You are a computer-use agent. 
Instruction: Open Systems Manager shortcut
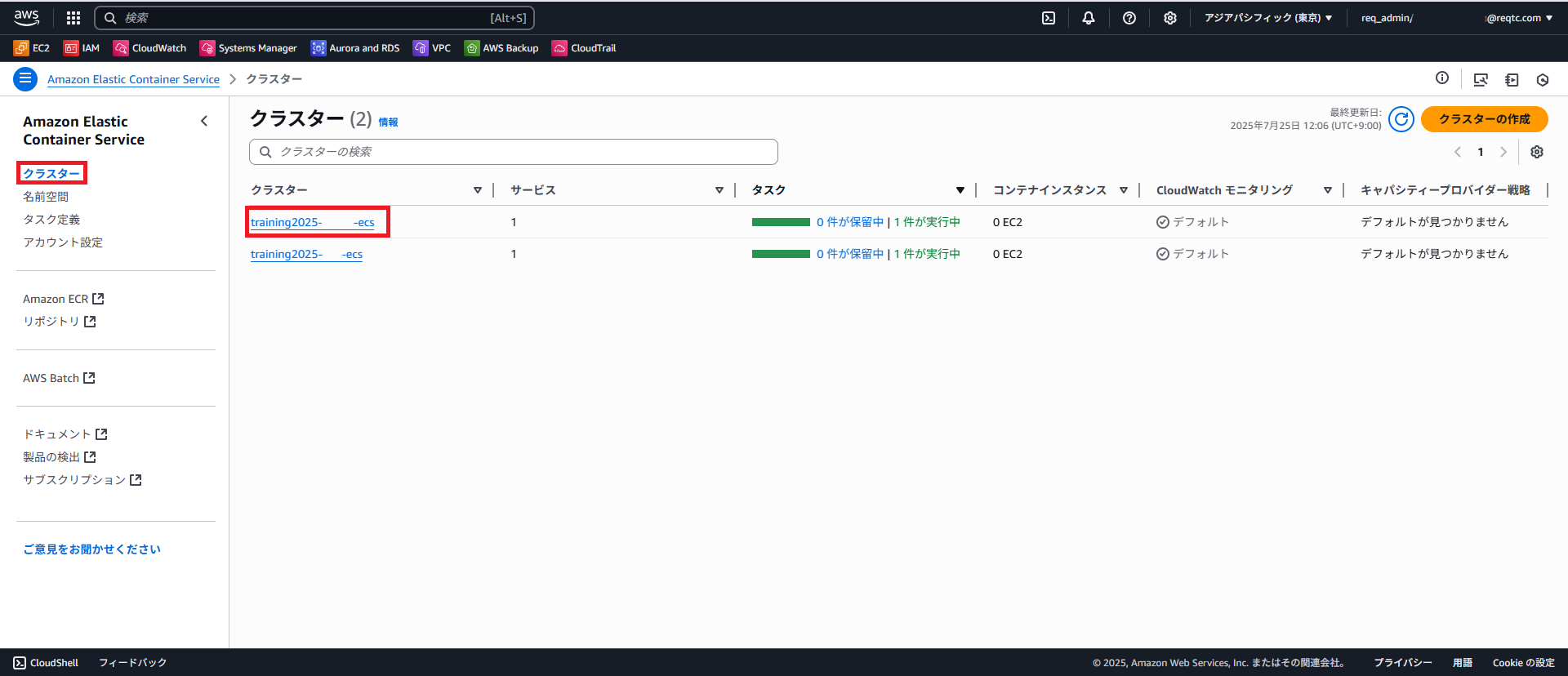248,48
